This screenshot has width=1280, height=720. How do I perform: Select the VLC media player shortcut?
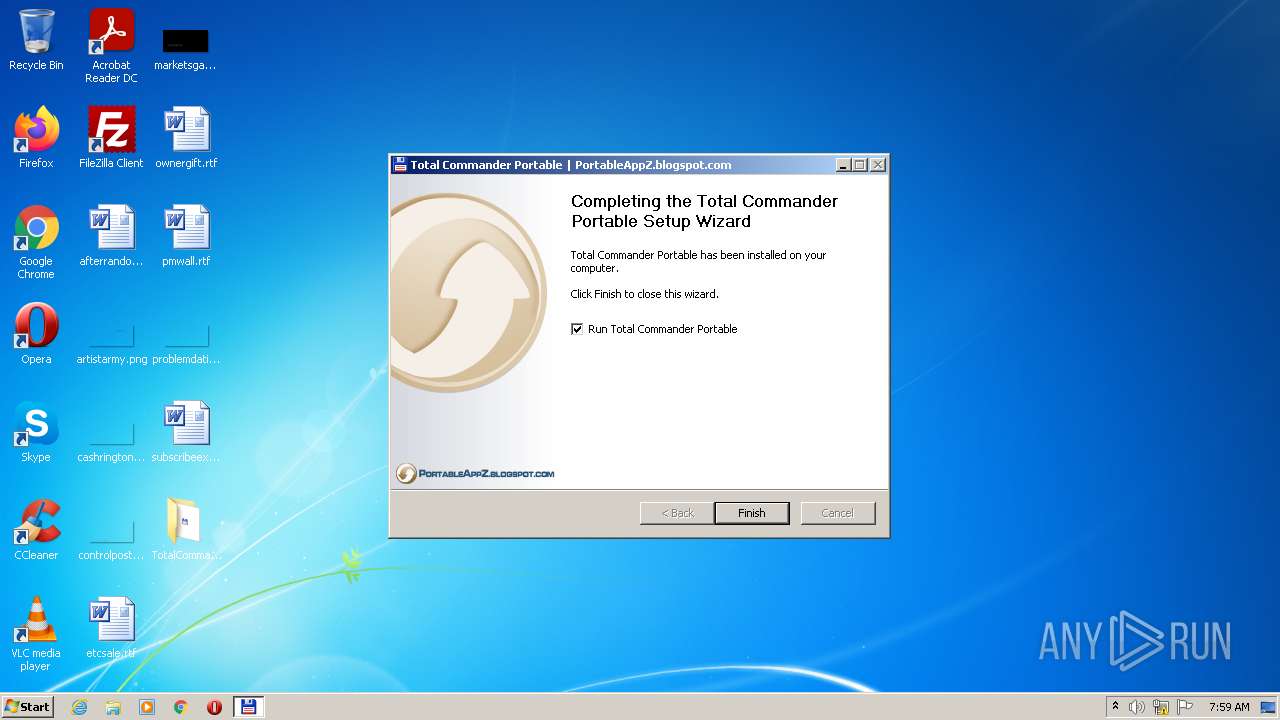(x=36, y=635)
